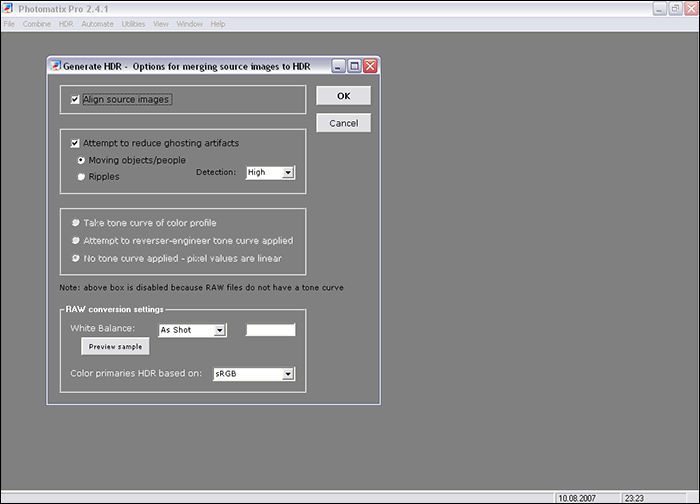Screen dimensions: 700x504
Task: Maximize the Generate HDR dialog
Action: [354, 66]
